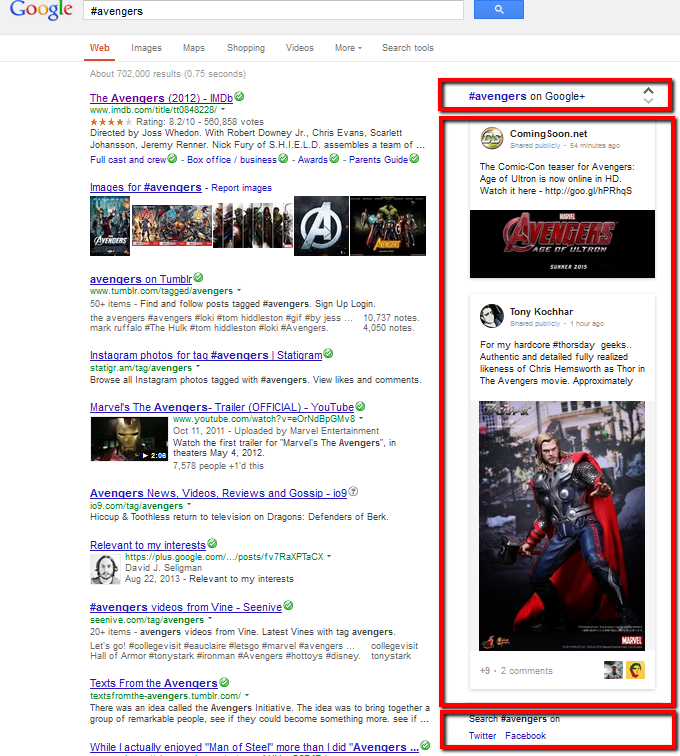Click first commenter avatar on Thor post
The height and width of the screenshot is (756, 680).
[613, 670]
